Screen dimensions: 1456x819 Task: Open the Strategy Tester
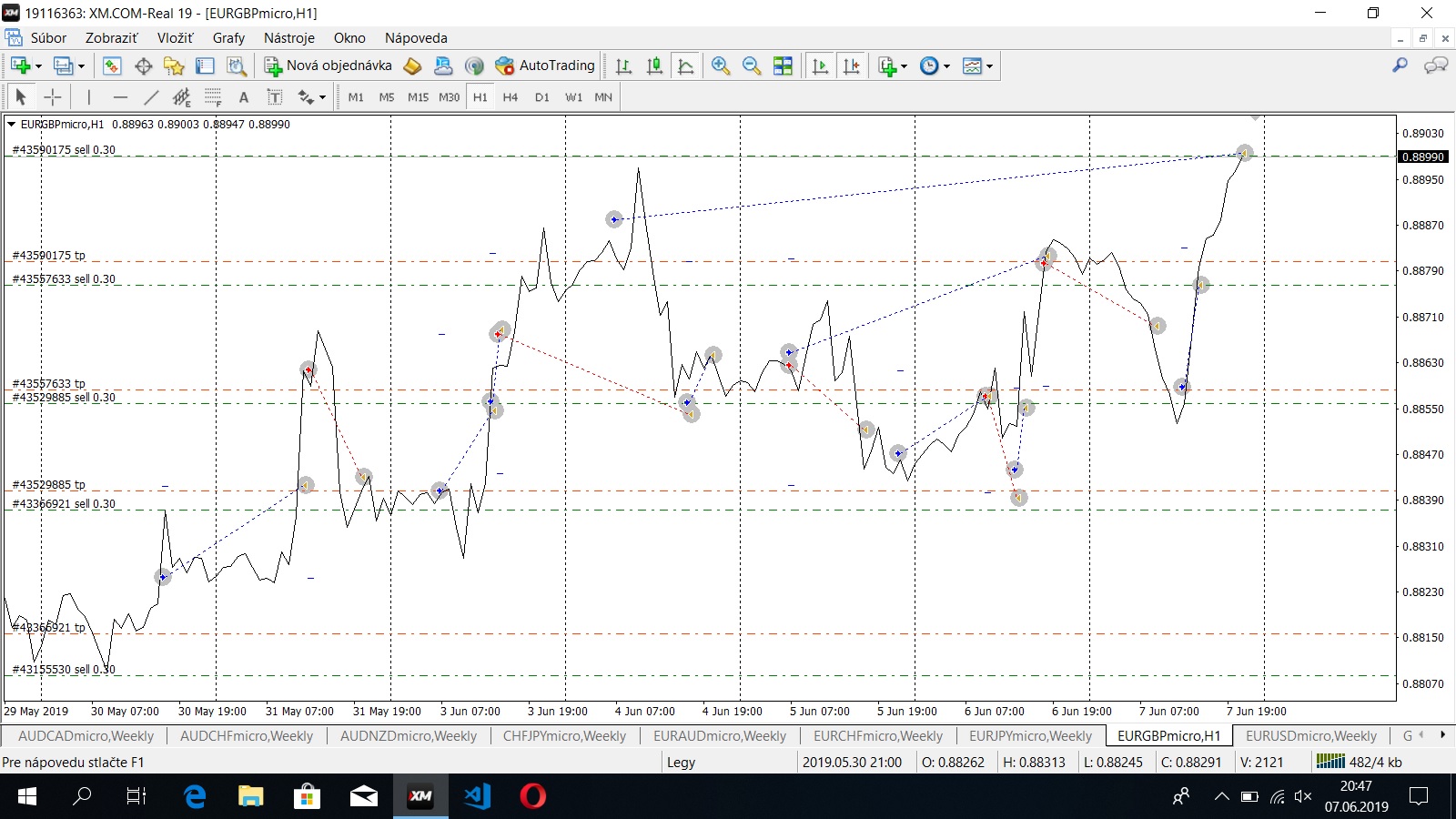237,66
